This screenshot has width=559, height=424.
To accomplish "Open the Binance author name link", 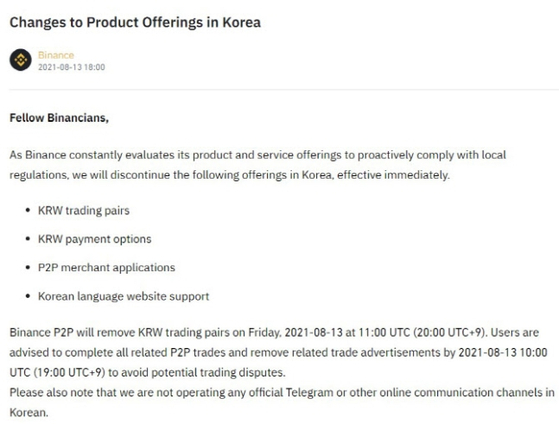I will coord(56,55).
